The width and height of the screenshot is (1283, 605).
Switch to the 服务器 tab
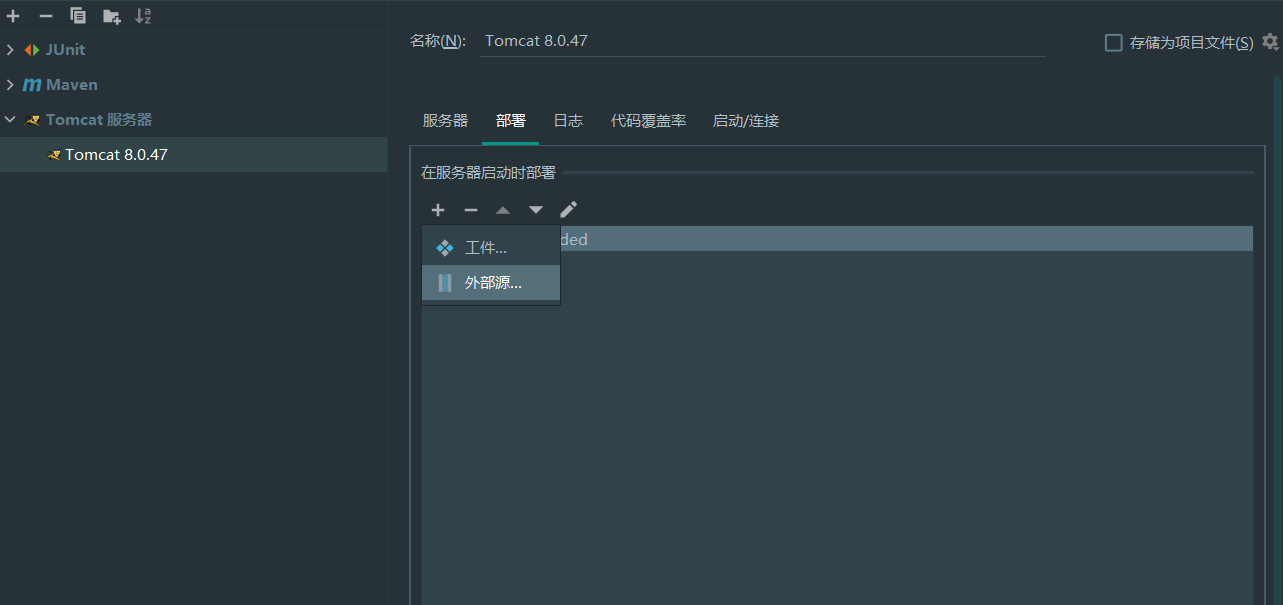pos(445,121)
